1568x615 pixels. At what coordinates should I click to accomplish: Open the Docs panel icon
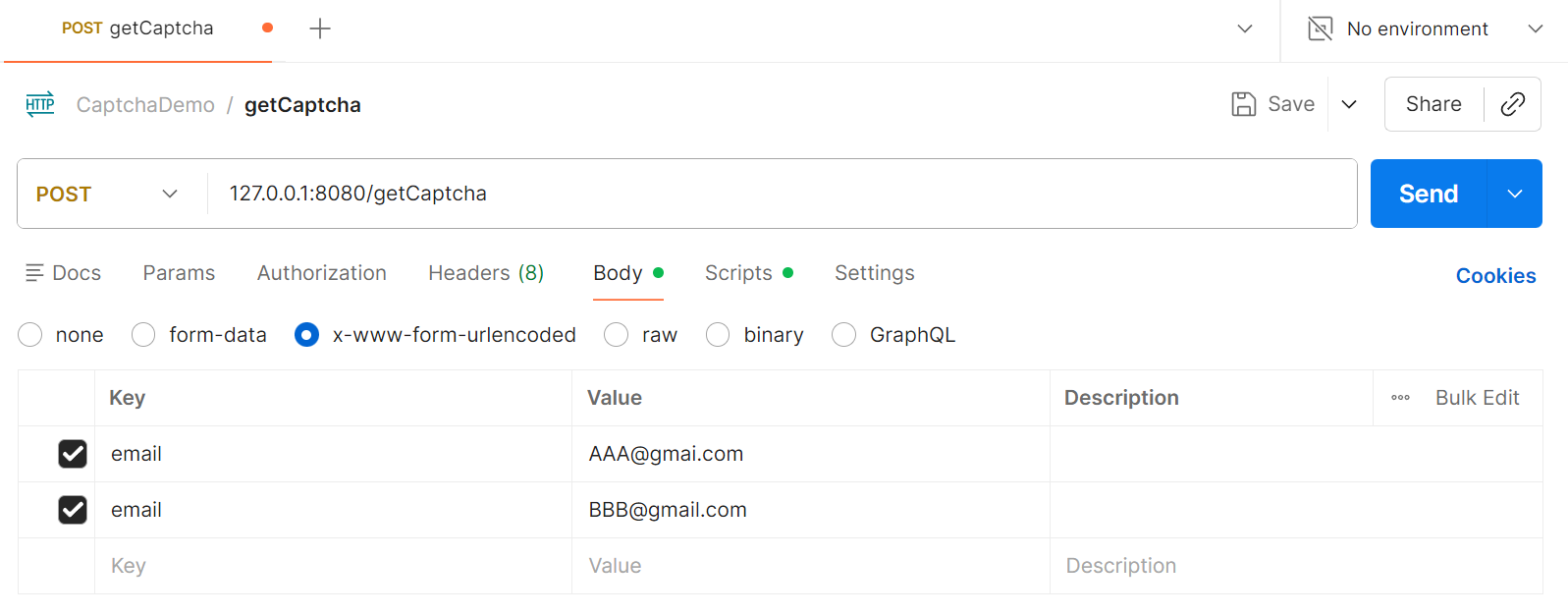[x=34, y=273]
